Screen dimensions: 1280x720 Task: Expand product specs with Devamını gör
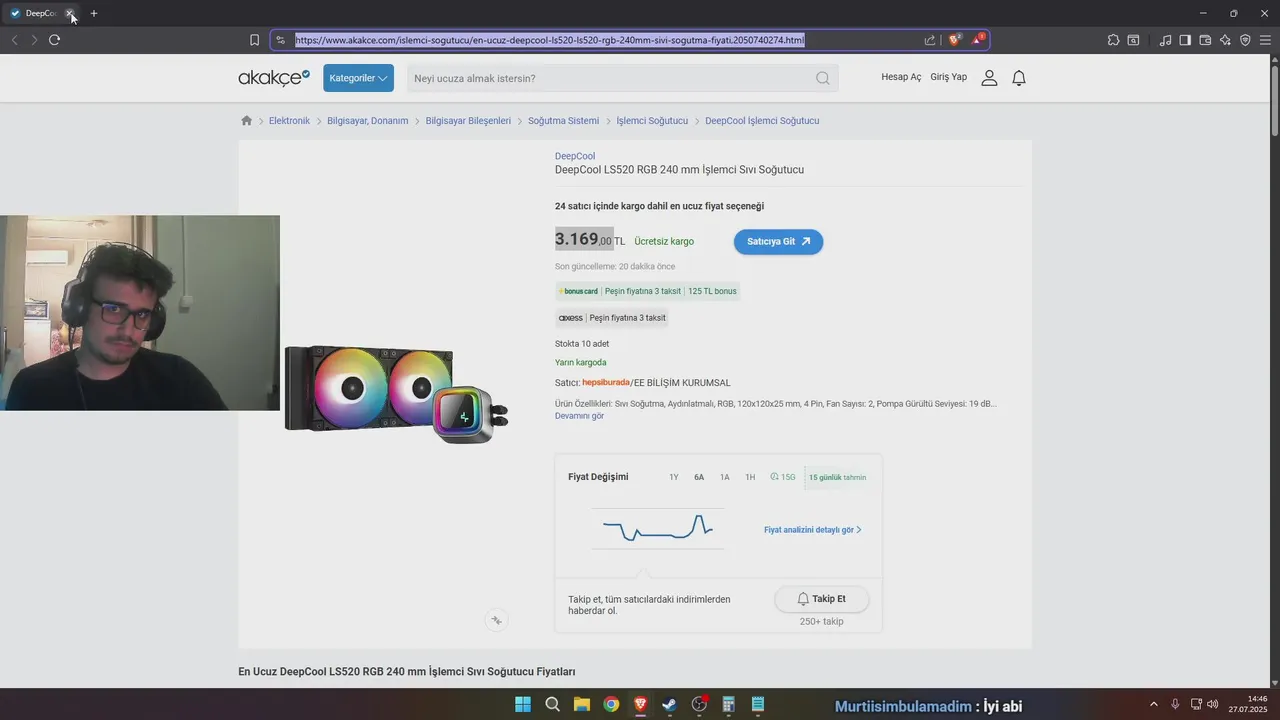[x=579, y=416]
